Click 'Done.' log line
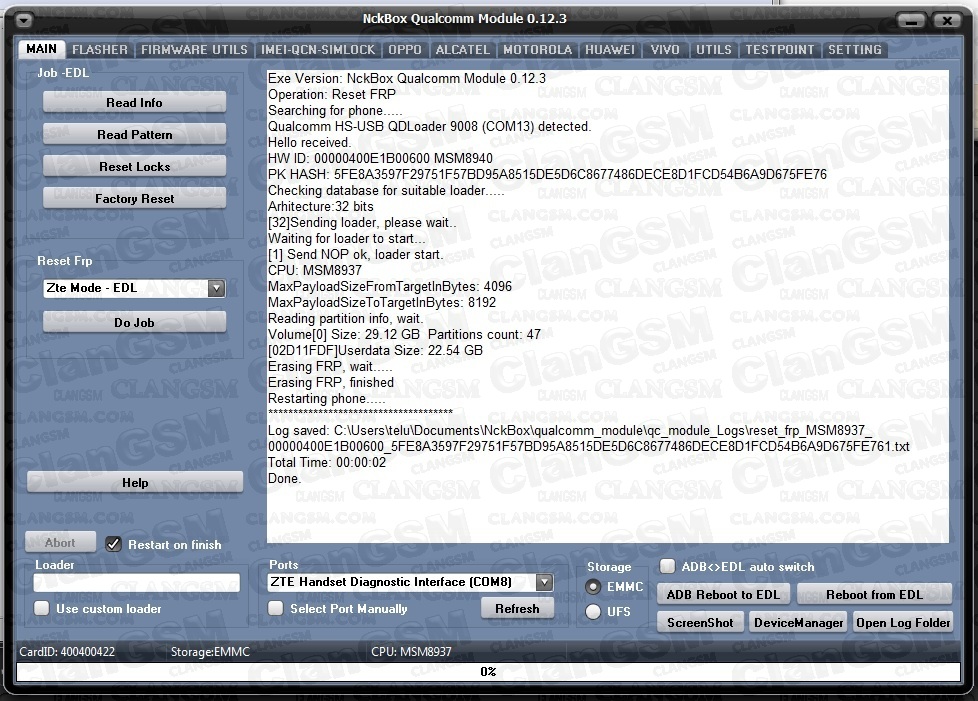The width and height of the screenshot is (978, 701). point(284,478)
